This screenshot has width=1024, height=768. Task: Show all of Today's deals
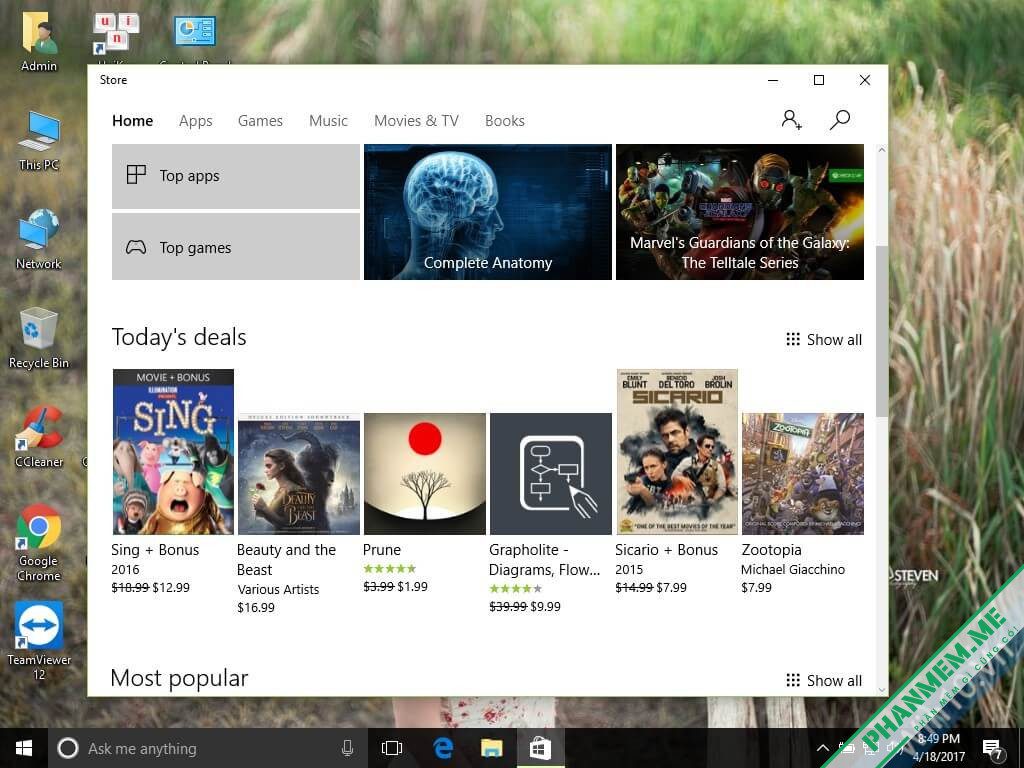click(824, 340)
